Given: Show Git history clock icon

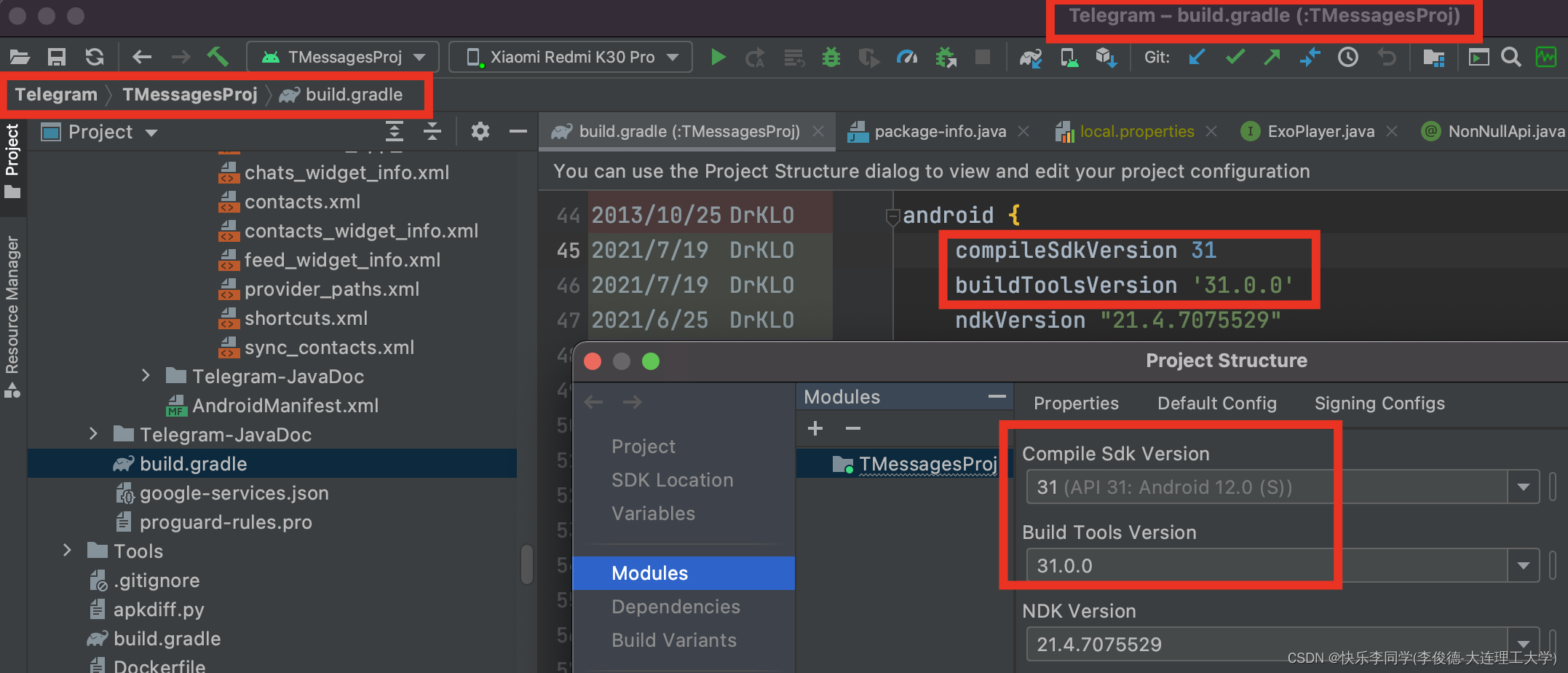Looking at the screenshot, I should [1348, 57].
